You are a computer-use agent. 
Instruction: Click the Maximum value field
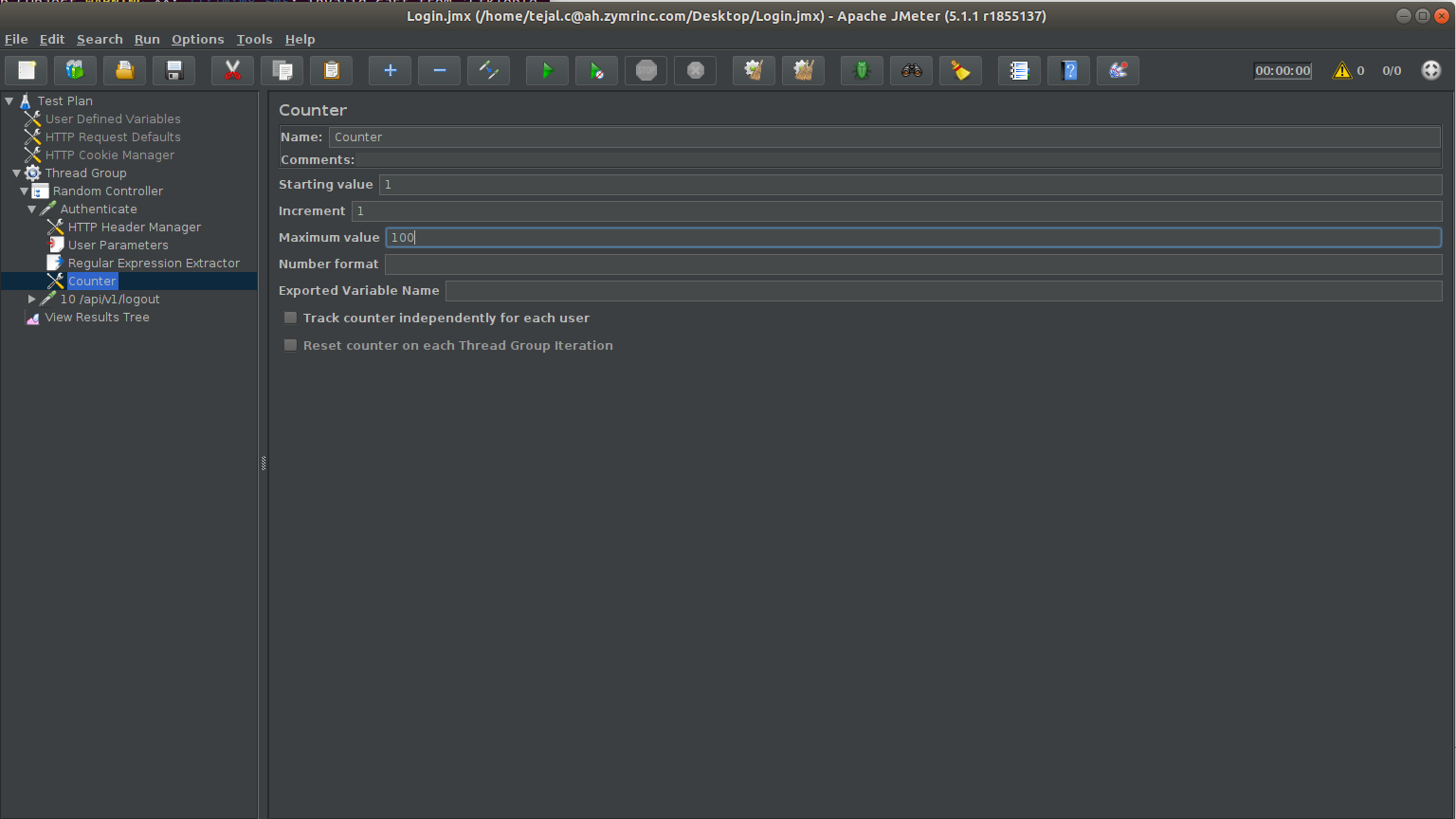913,237
